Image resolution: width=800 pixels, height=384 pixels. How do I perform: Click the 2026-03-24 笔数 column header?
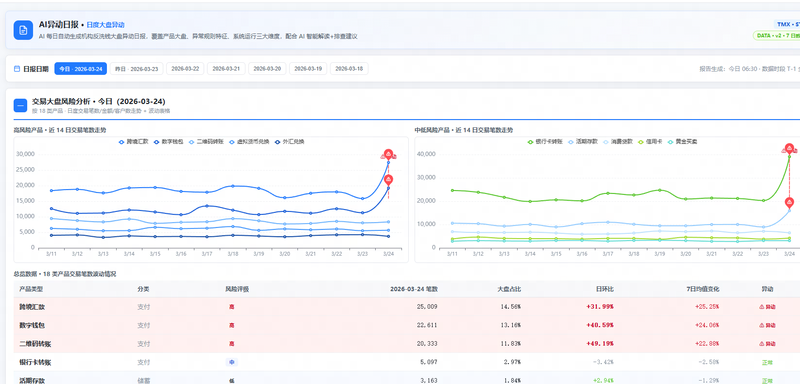point(414,289)
